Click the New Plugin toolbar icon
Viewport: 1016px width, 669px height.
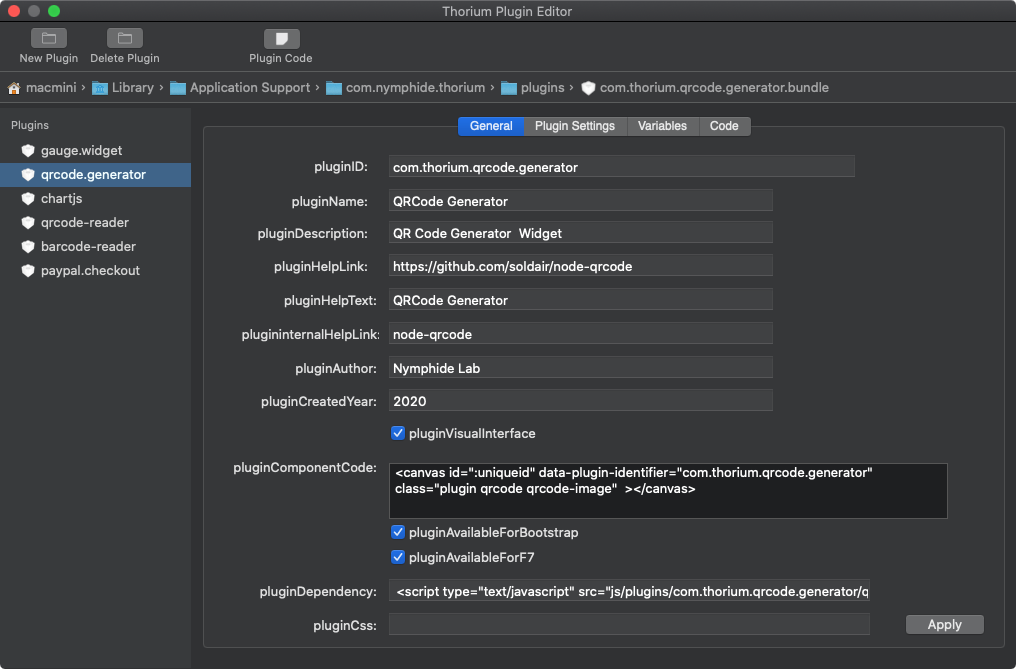(48, 39)
